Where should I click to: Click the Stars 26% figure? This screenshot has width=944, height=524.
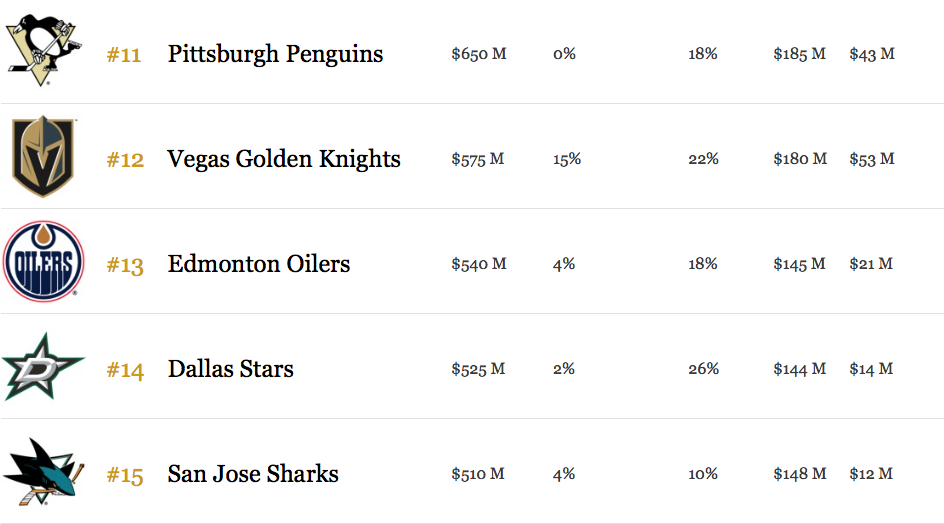[x=704, y=369]
